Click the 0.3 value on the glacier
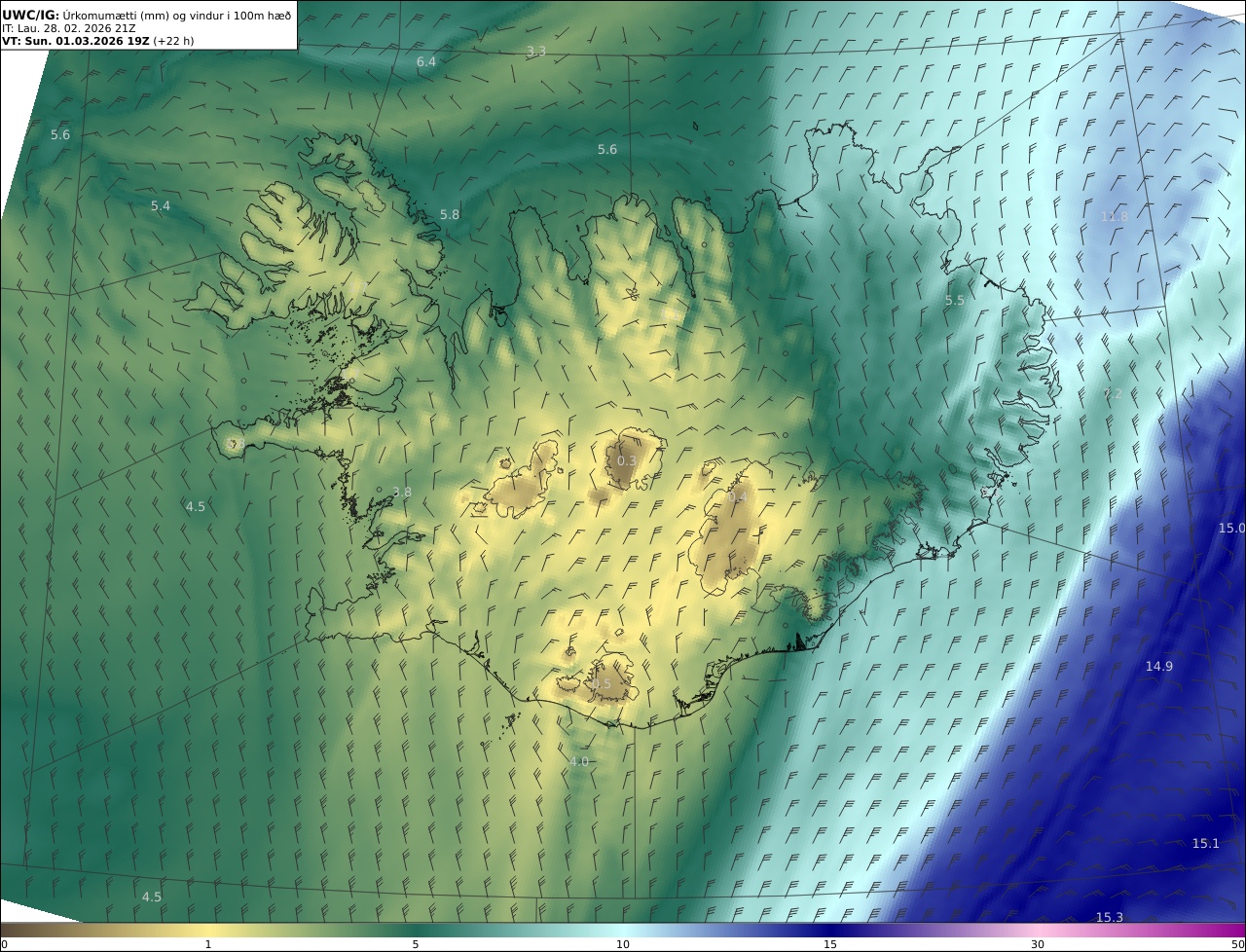The height and width of the screenshot is (952, 1246). [x=627, y=460]
